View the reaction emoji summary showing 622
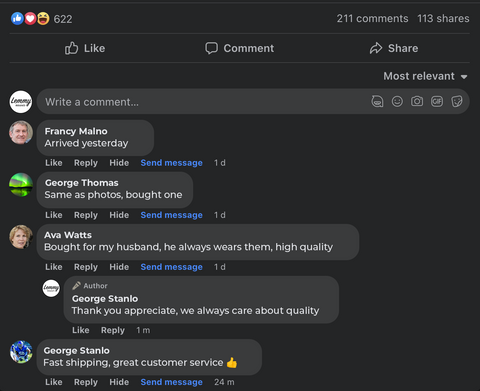The image size is (480, 391). tap(41, 19)
